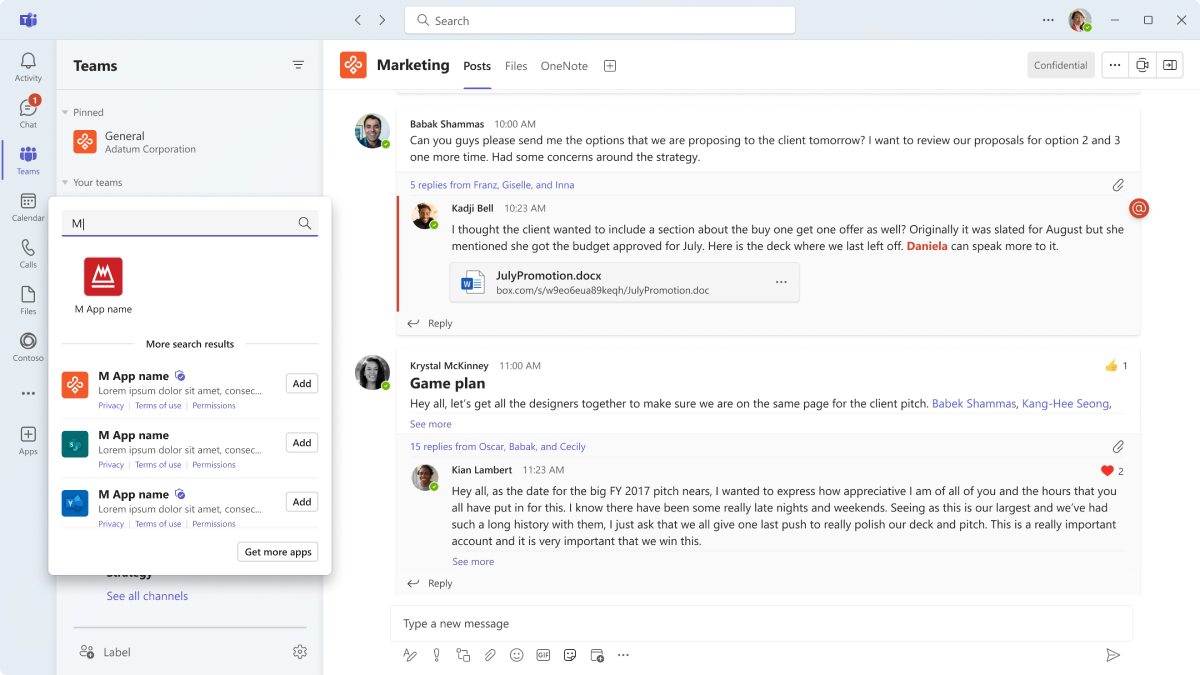Reply to the Game plan thread
This screenshot has width=1200, height=675.
[x=430, y=583]
